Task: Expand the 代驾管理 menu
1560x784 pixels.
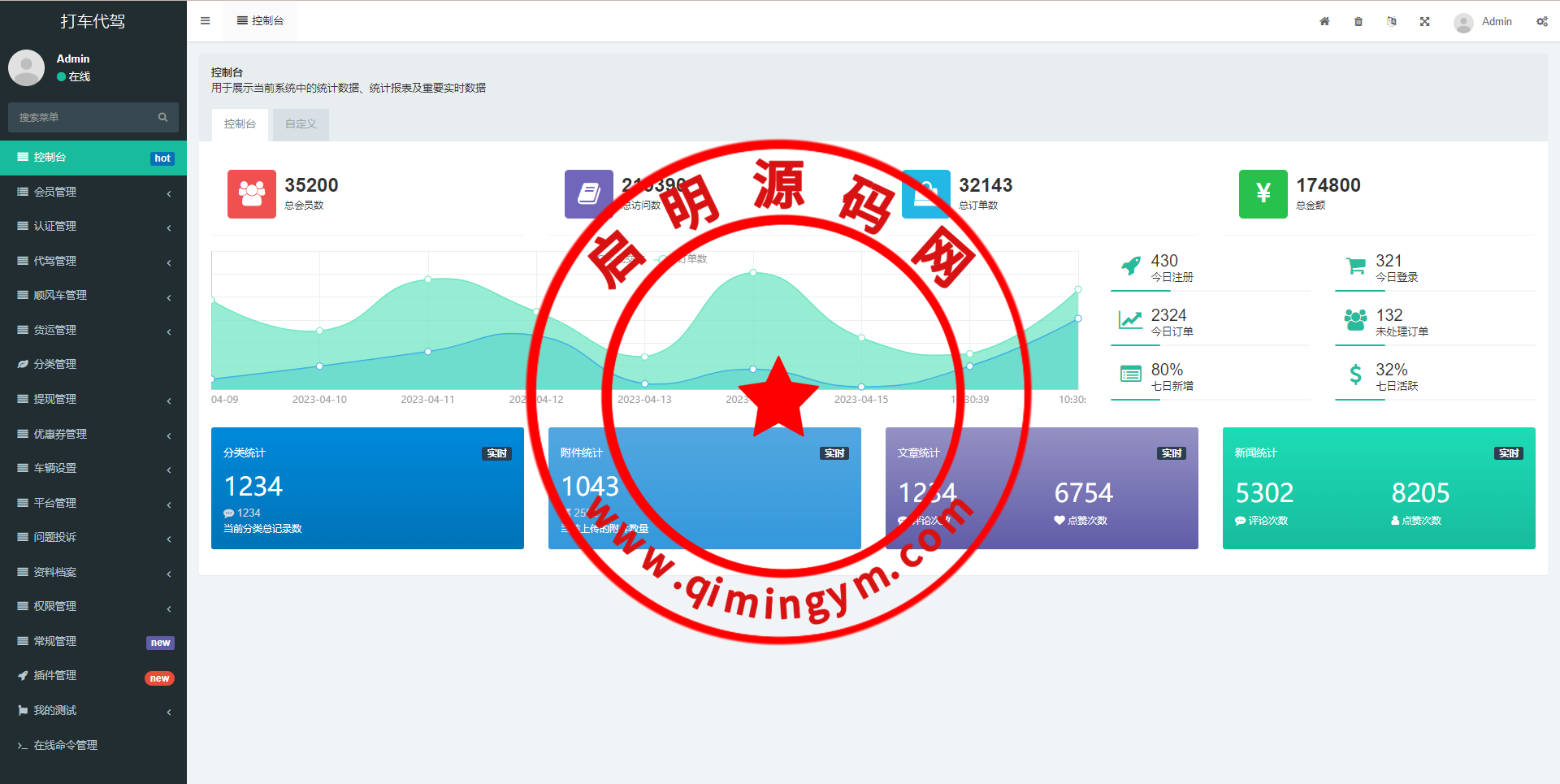Action: (x=93, y=262)
